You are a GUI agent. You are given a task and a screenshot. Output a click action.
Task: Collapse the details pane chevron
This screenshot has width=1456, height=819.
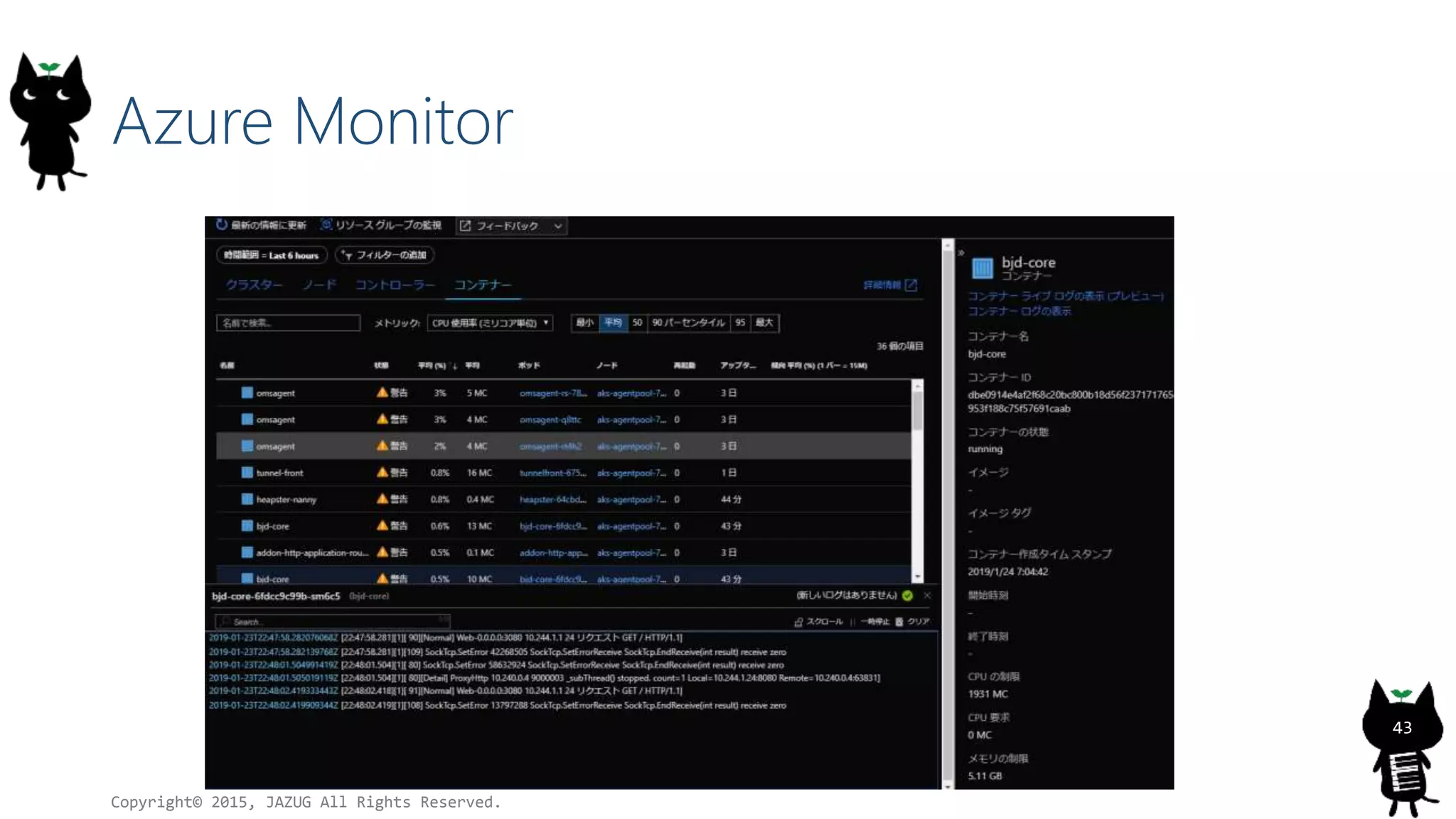pos(960,252)
